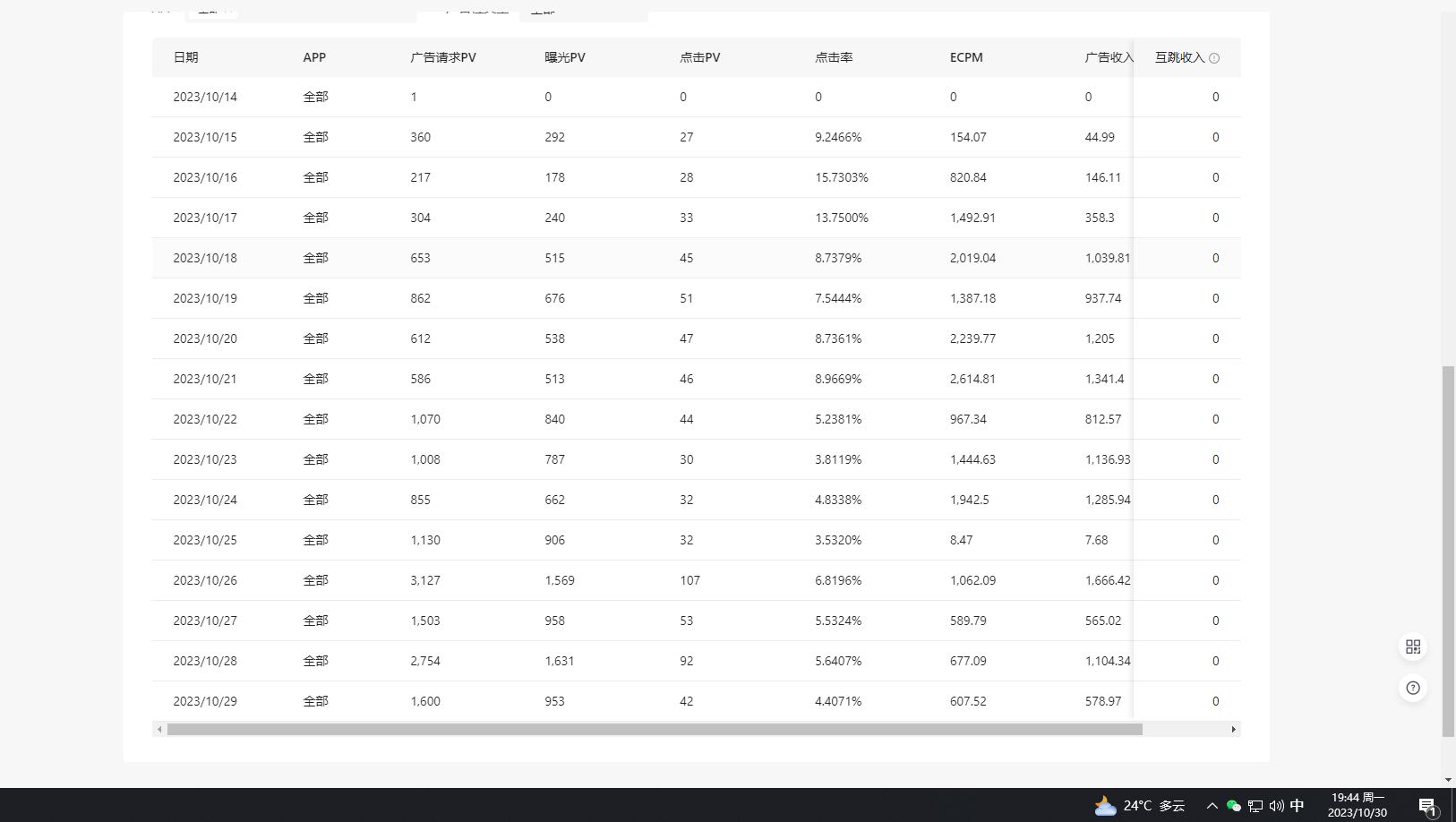Select the 2023/10/17 date cell

tap(205, 218)
